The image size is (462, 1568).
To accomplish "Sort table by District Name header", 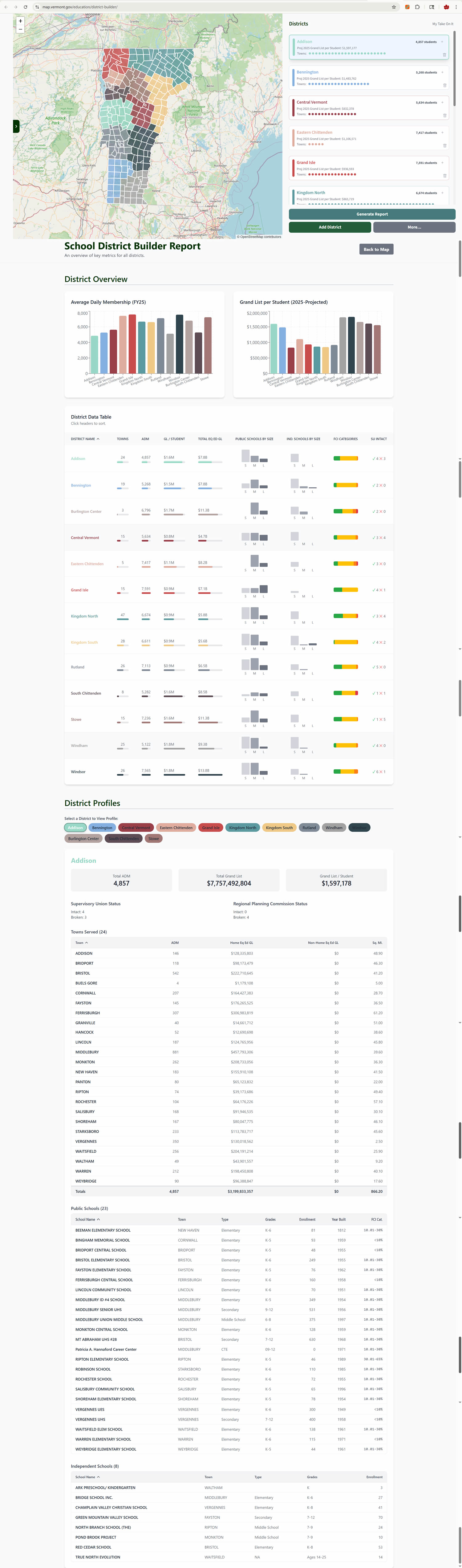I will point(85,439).
